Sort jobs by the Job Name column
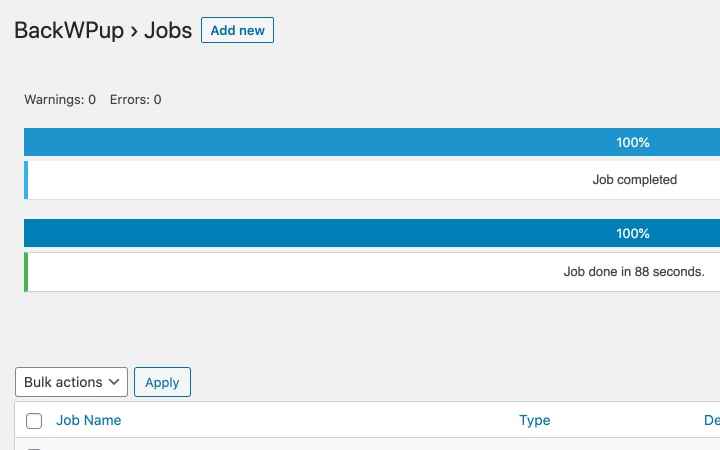Image resolution: width=720 pixels, height=450 pixels. pyautogui.click(x=89, y=420)
